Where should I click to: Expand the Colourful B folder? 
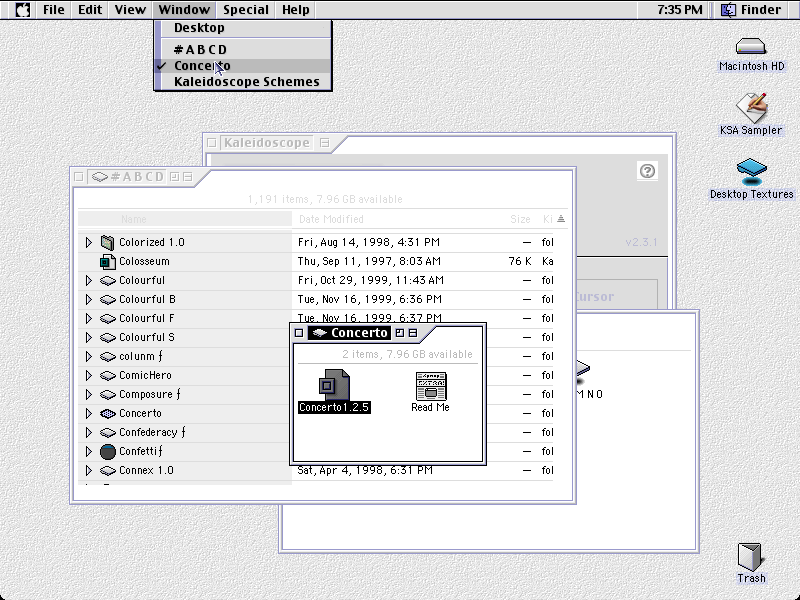coord(88,299)
